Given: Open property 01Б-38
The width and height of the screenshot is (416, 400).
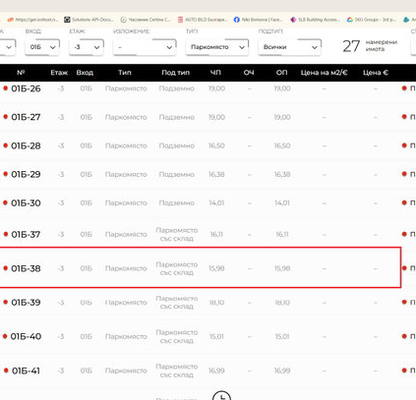Looking at the screenshot, I should pos(26,268).
